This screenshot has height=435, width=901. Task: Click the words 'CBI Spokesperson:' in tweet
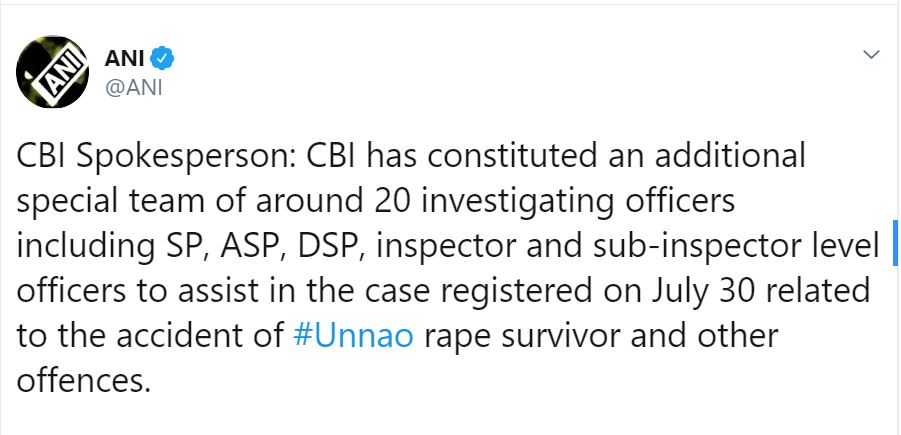[x=157, y=157]
